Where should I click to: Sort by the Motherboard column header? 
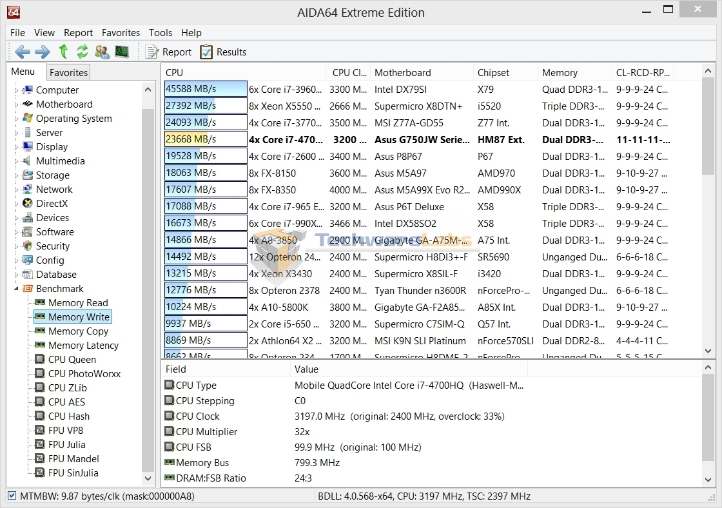(x=421, y=72)
